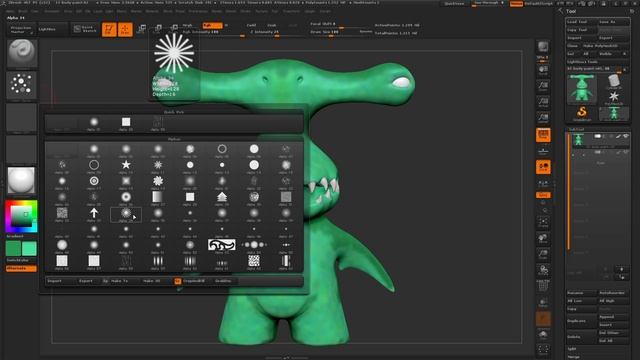Open the current brush thumbnail

pyautogui.click(x=22, y=53)
